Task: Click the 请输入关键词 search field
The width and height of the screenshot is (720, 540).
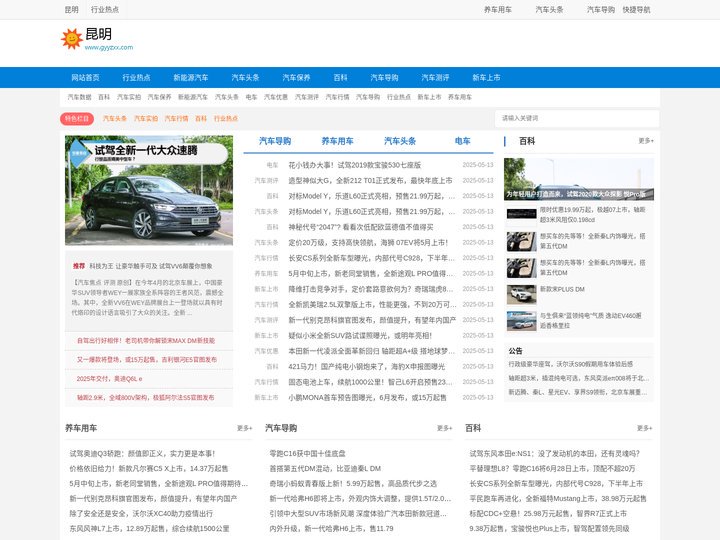Action: 577,118
